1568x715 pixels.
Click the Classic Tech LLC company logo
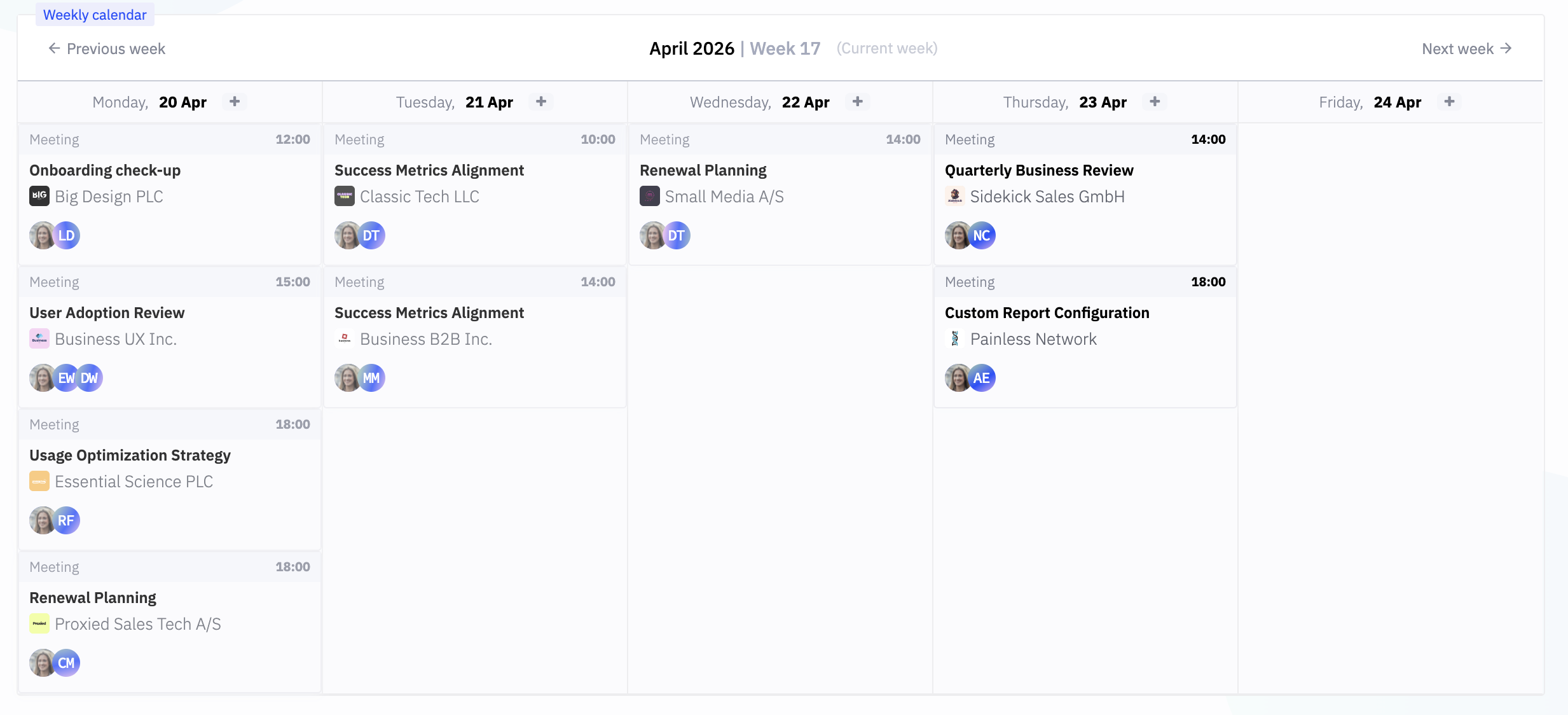click(345, 197)
